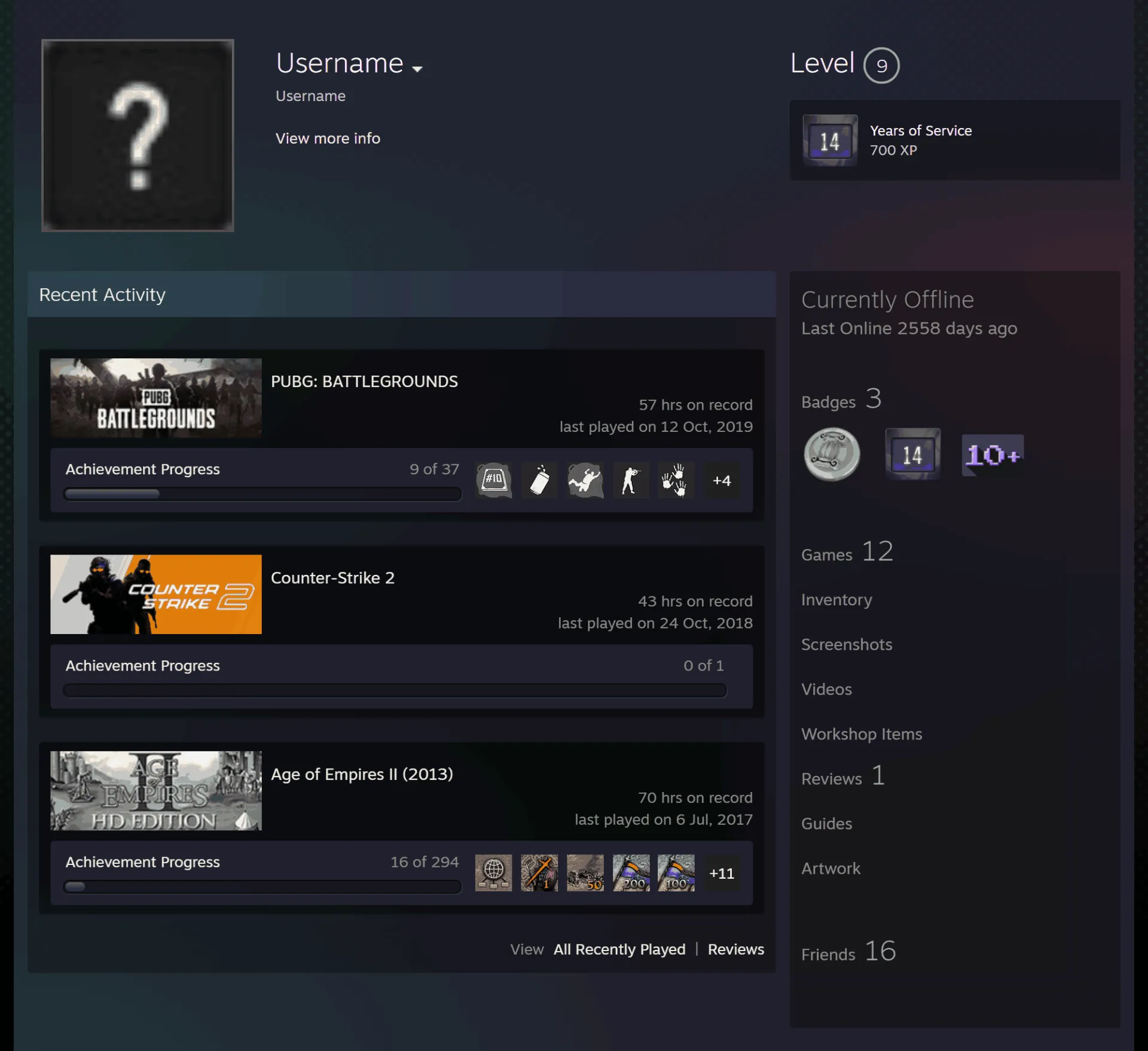Open the Age of Empires II (2013) title

[362, 774]
